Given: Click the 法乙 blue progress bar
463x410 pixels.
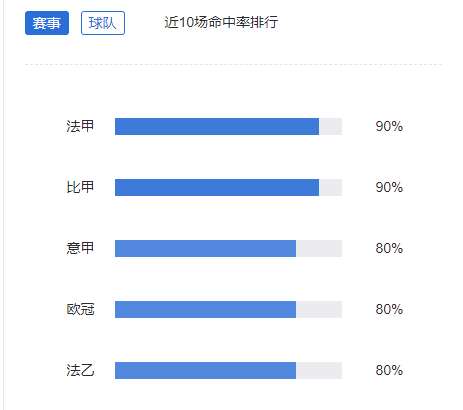Looking at the screenshot, I should pos(205,370).
